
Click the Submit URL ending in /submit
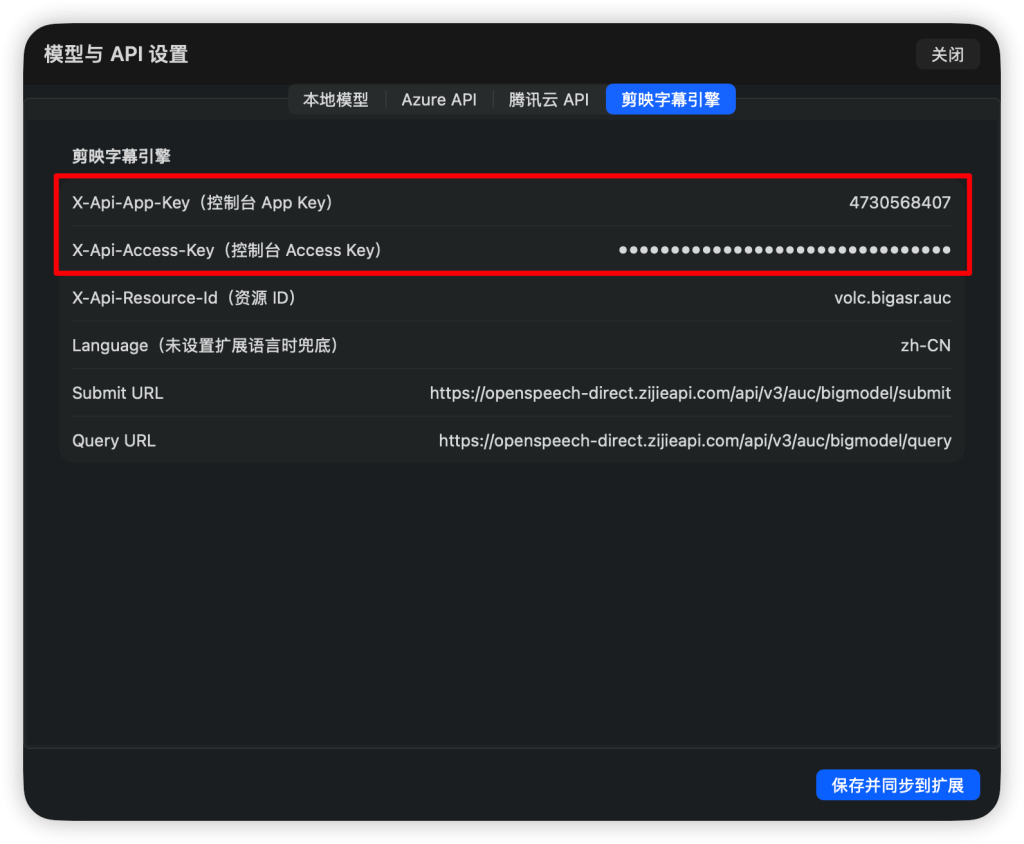690,393
